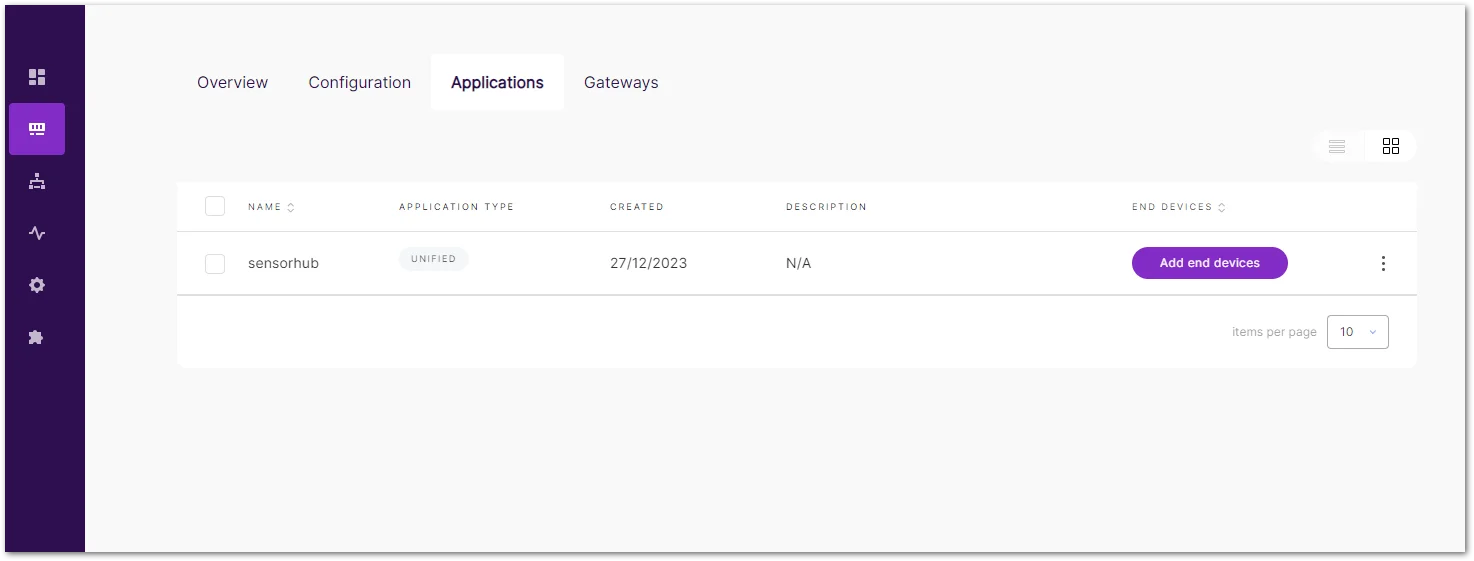Open the hierarchy tree sidebar icon
This screenshot has height=561, width=1474.
(x=37, y=181)
